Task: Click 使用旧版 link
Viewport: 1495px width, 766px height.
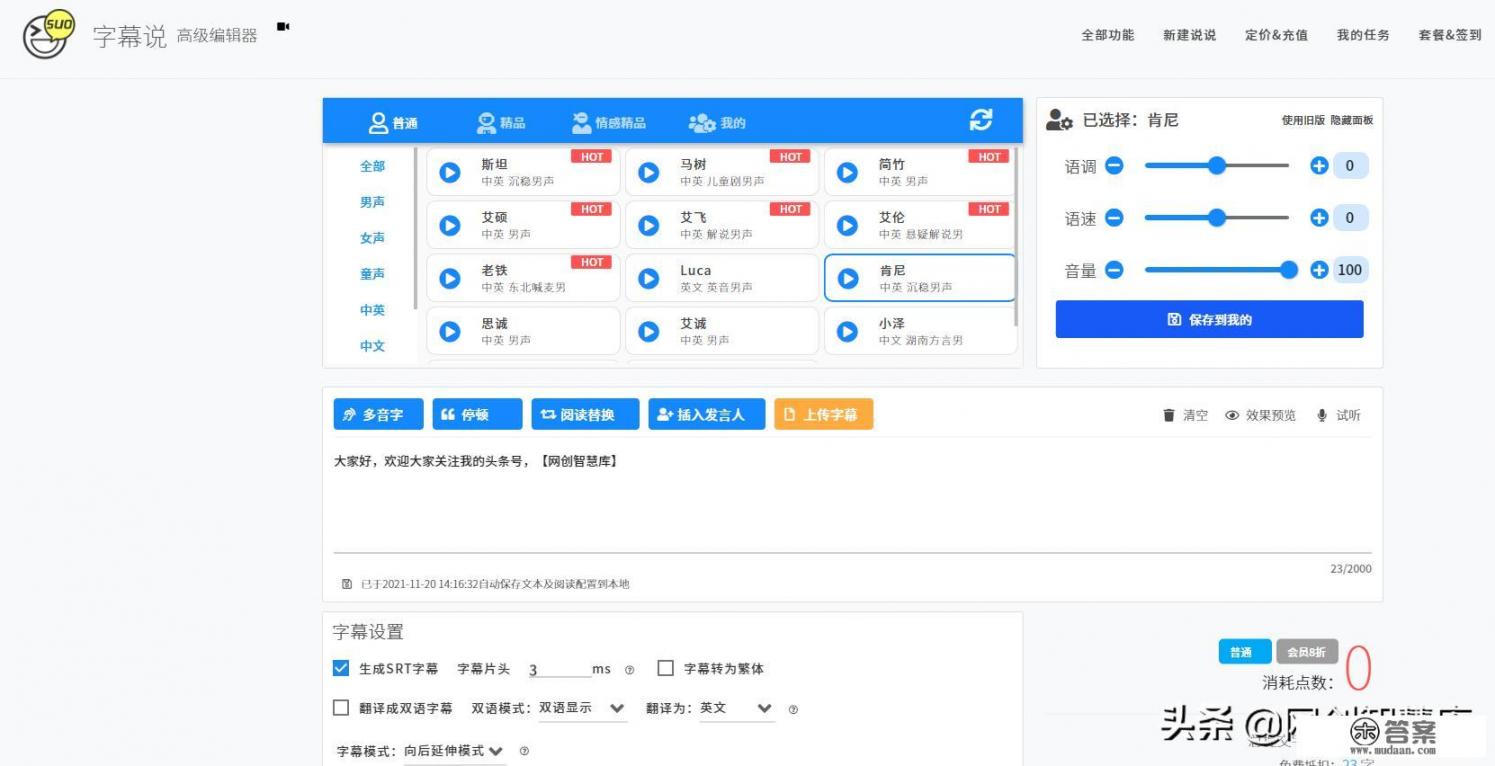Action: point(1303,120)
